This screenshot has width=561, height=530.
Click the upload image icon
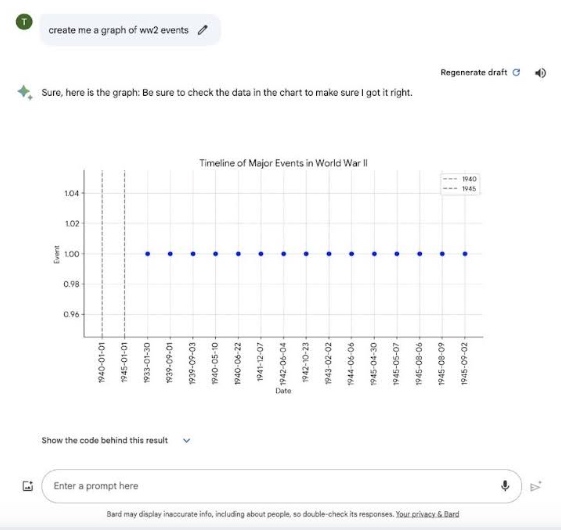[x=28, y=486]
